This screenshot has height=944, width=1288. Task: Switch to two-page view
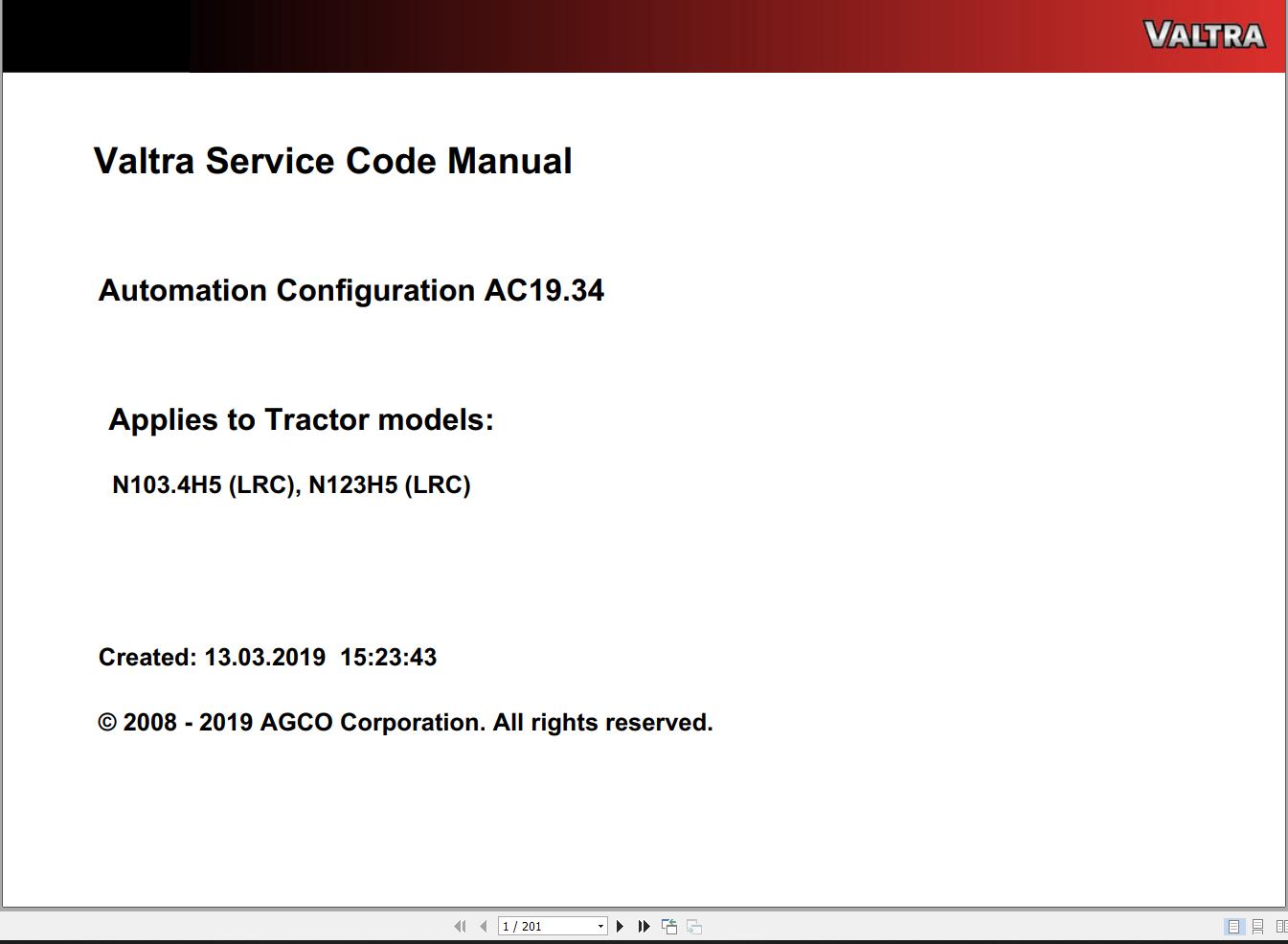(x=1281, y=926)
